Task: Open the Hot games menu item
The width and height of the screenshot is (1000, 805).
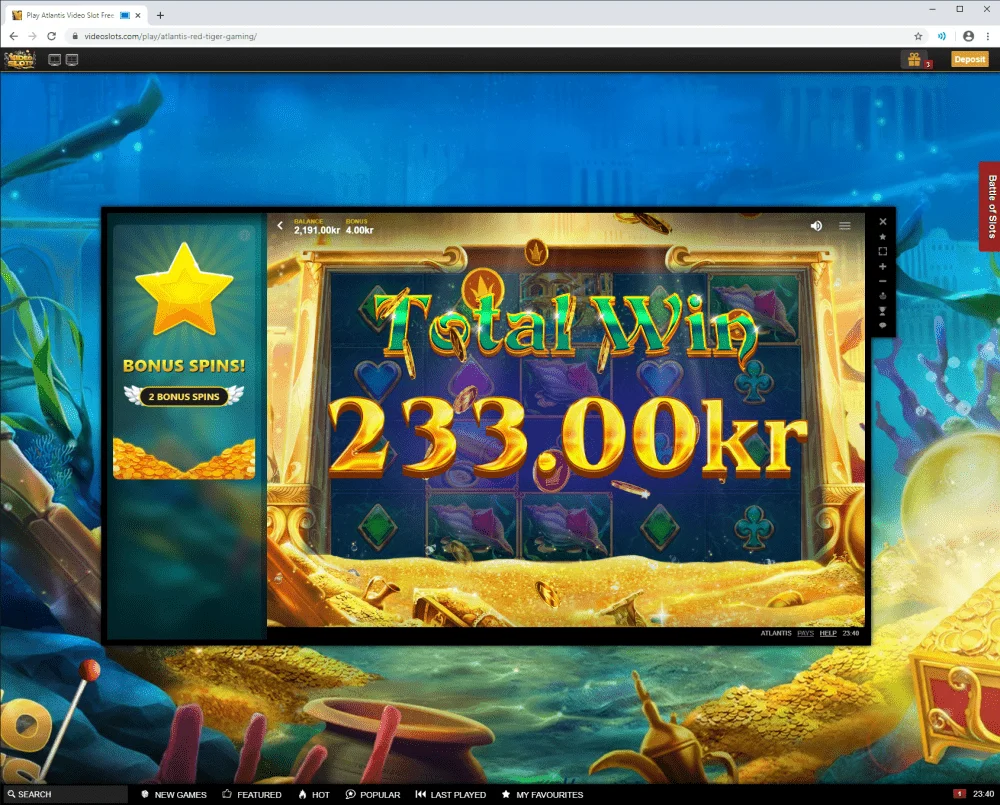Action: (x=314, y=795)
